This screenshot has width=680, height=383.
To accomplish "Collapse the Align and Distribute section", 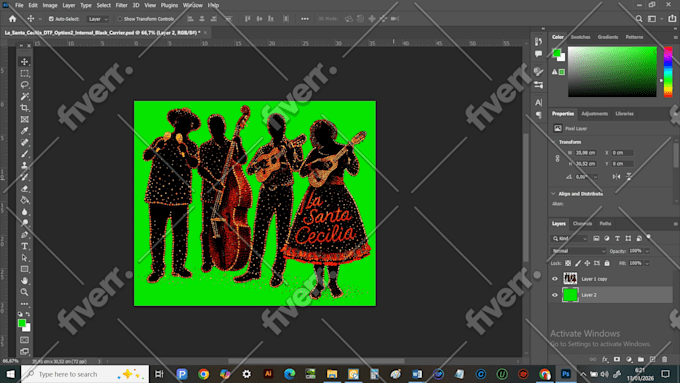I will (553, 194).
